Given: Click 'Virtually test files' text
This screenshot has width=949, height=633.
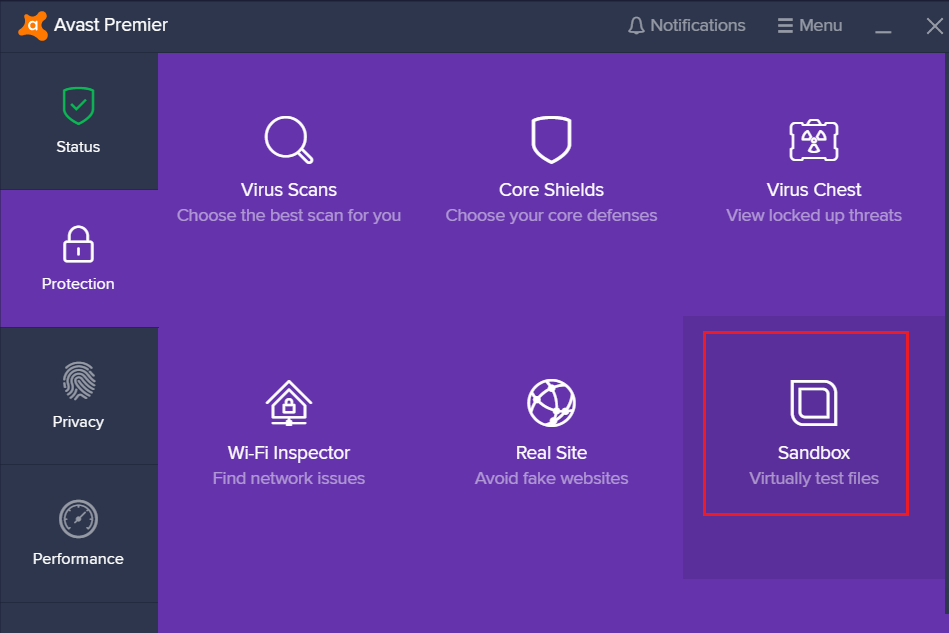Looking at the screenshot, I should click(814, 478).
